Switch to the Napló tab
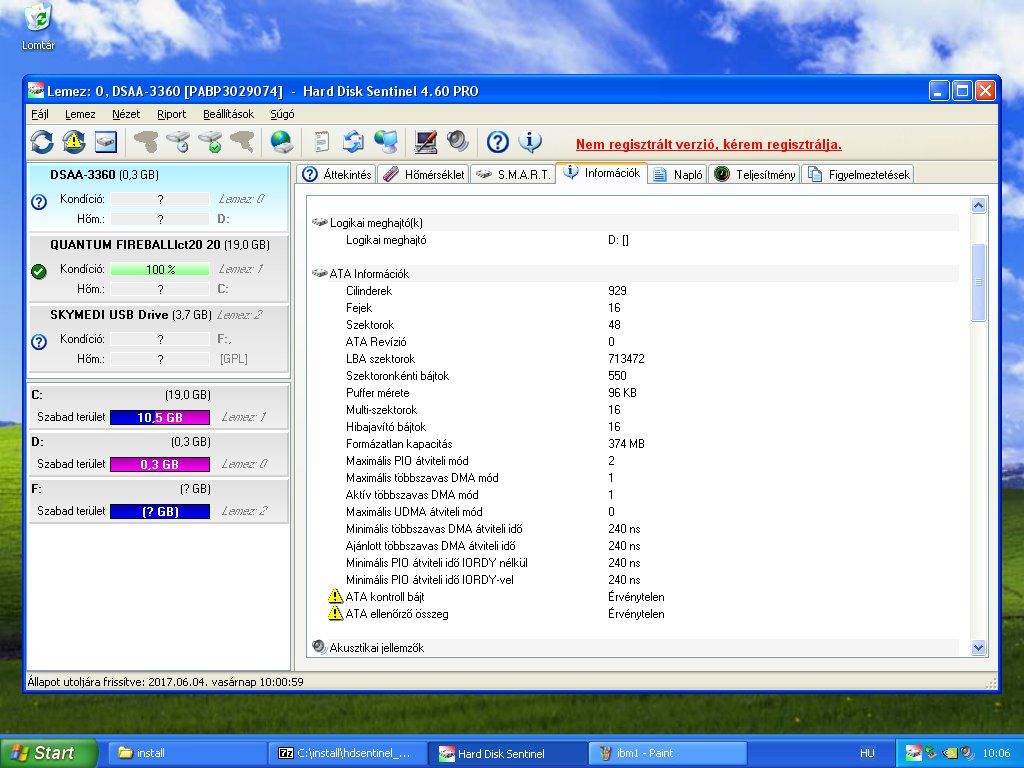 pos(677,174)
